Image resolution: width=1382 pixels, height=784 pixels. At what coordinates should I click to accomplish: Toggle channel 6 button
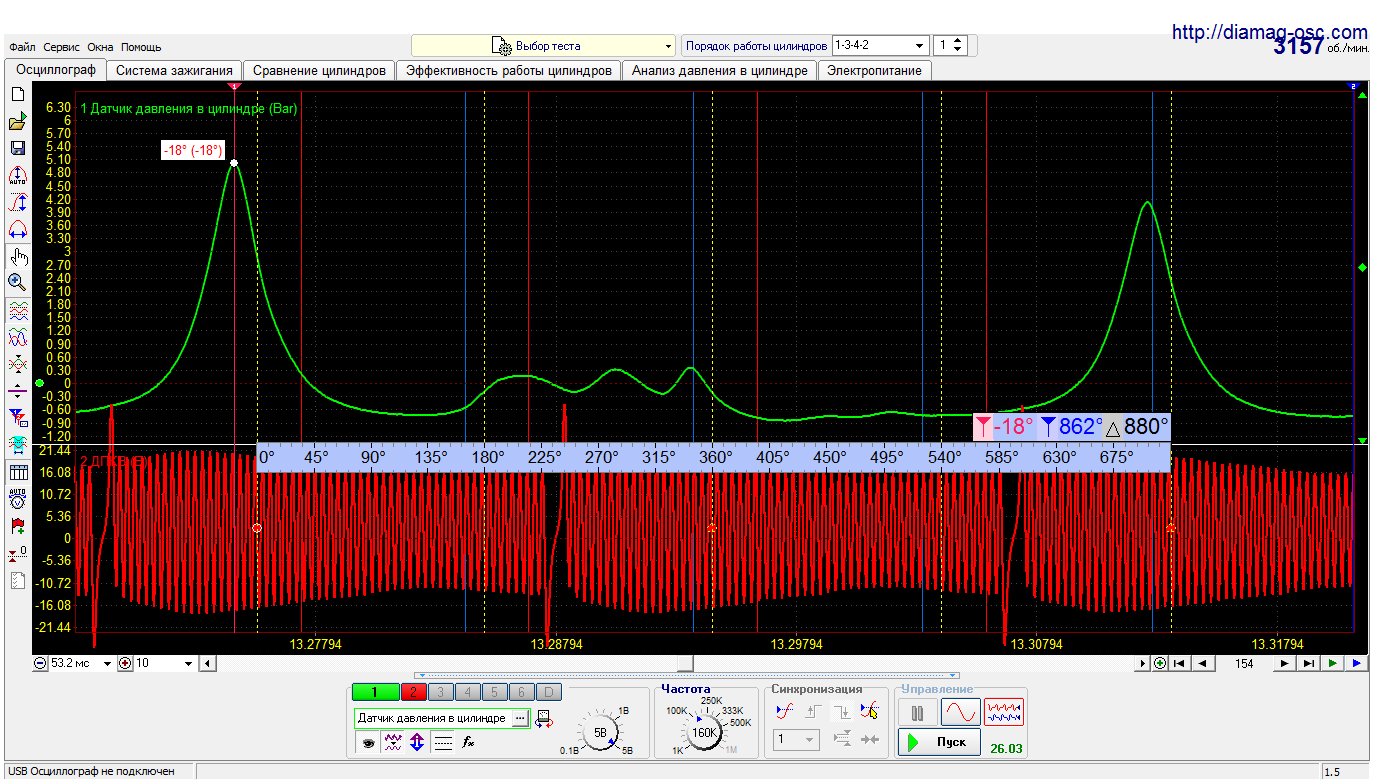[x=521, y=692]
